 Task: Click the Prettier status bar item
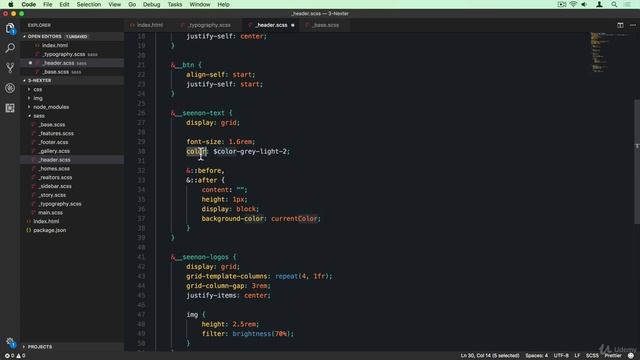click(613, 356)
